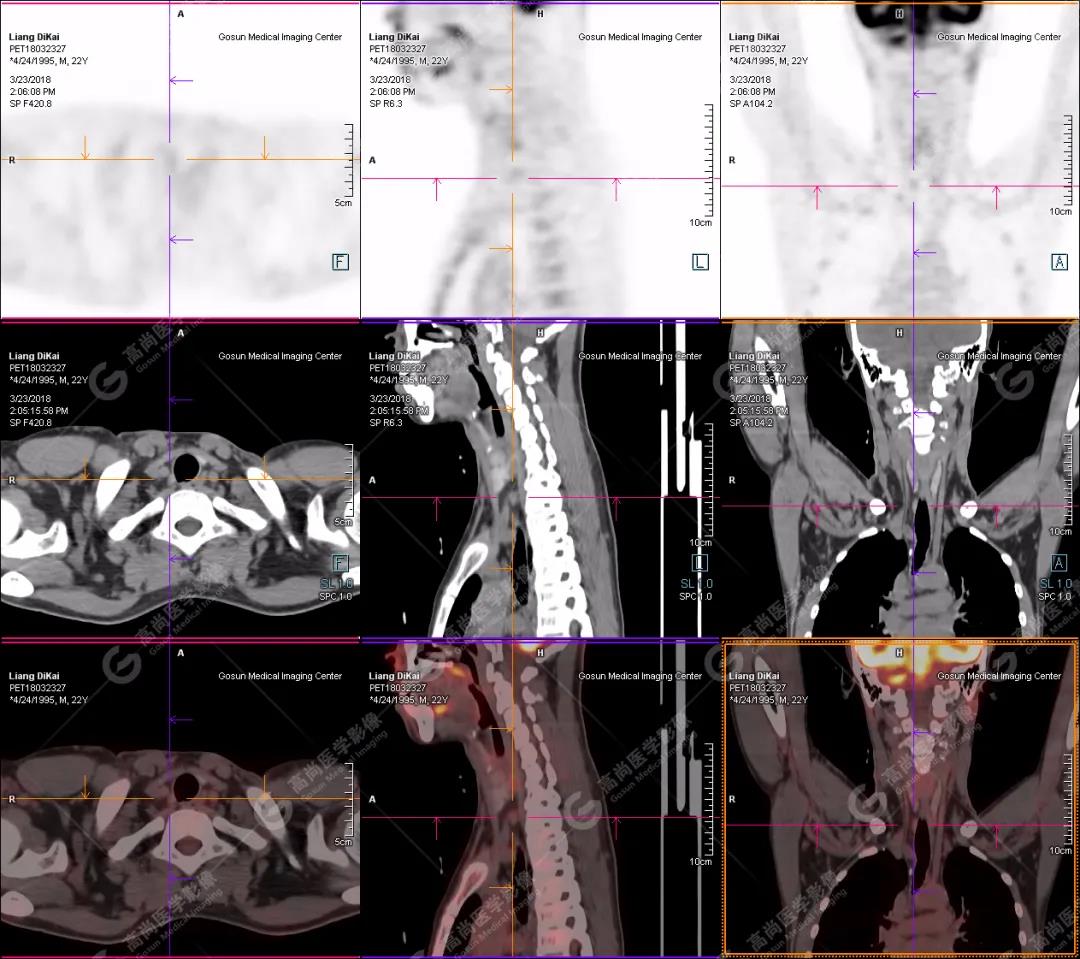
Task: Select the L orientation cube in sagittal CT view
Action: point(700,564)
